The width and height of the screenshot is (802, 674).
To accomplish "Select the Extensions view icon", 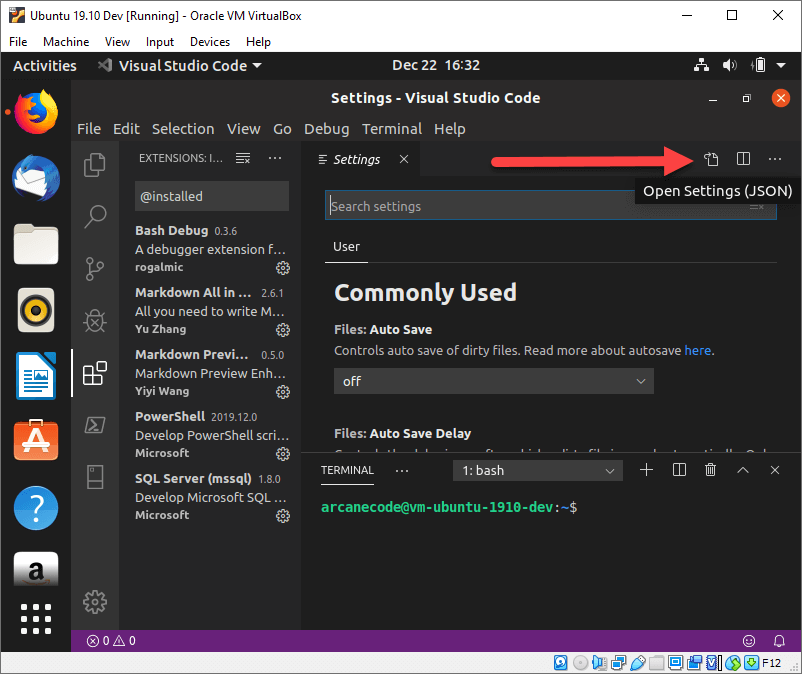I will pos(95,373).
